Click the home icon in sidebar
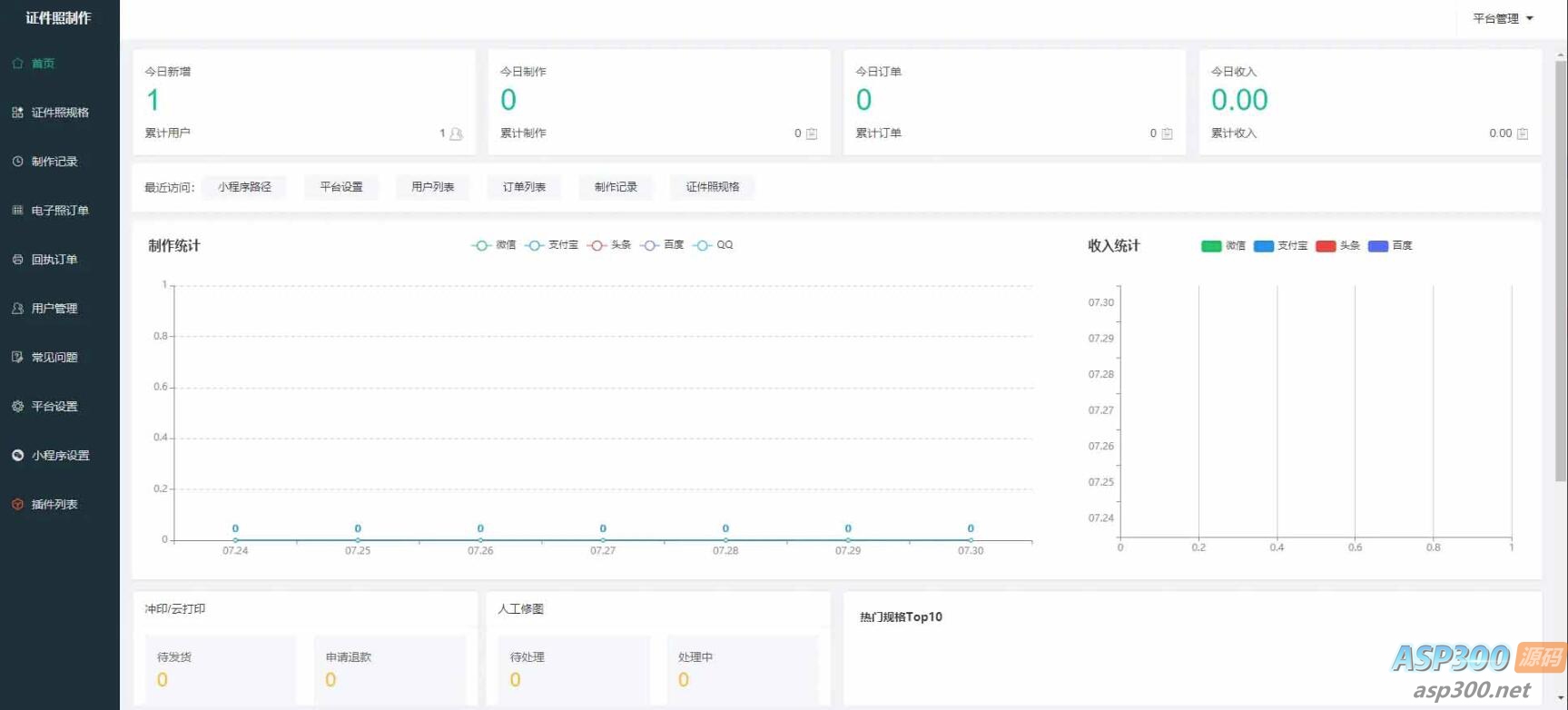 [17, 64]
